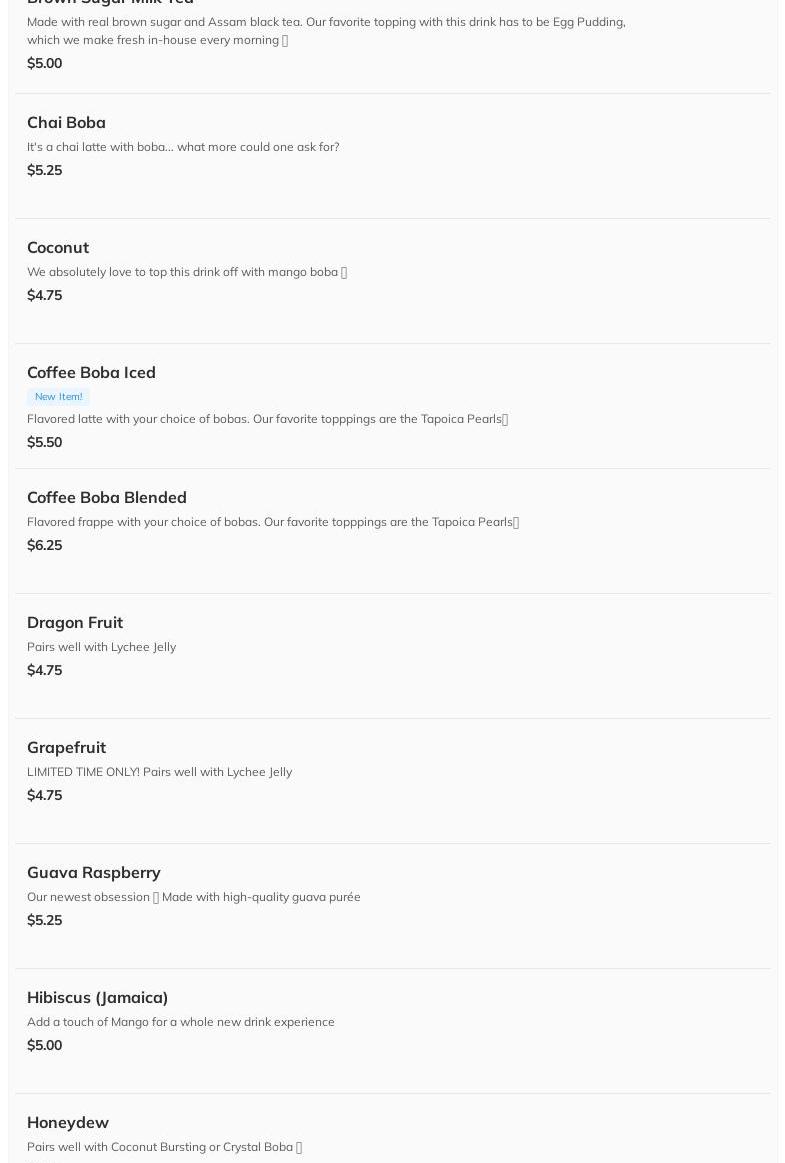Image resolution: width=785 pixels, height=1163 pixels.
Task: Click the Dragon Fruit Lychee Jelly description
Action: [x=102, y=647]
